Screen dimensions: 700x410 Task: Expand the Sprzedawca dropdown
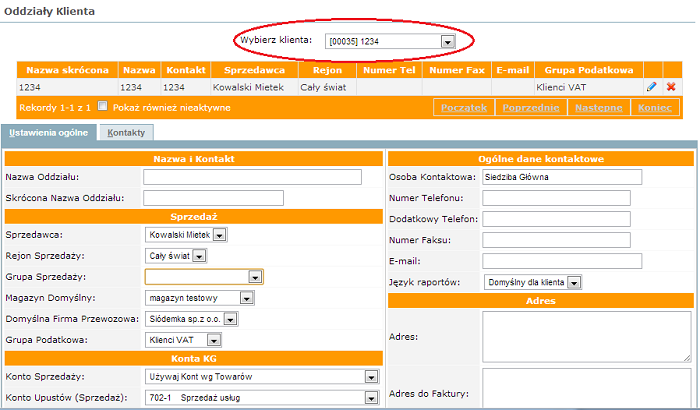[186, 234]
